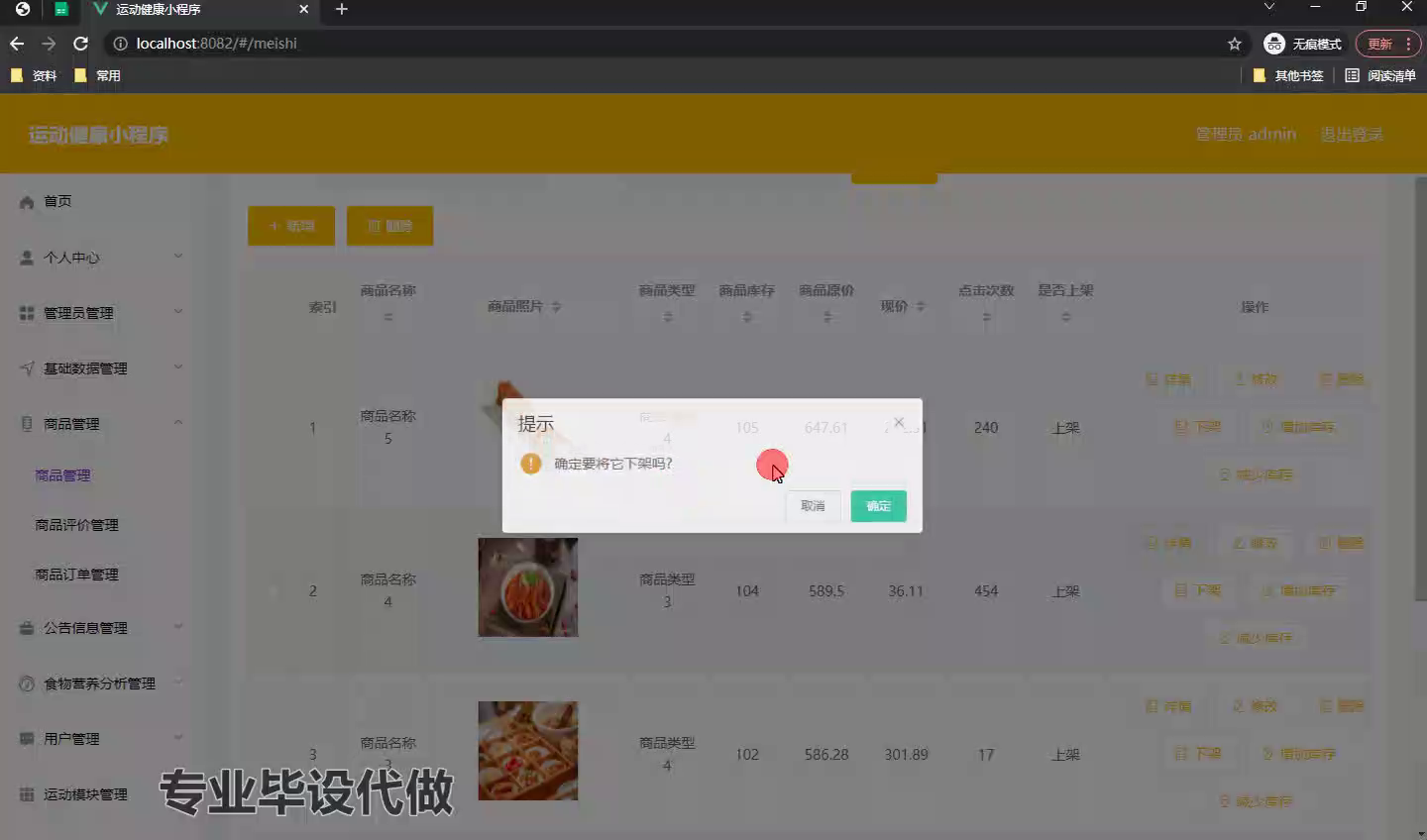Click the home icon beside 首页
The width and height of the screenshot is (1427, 840).
(27, 202)
